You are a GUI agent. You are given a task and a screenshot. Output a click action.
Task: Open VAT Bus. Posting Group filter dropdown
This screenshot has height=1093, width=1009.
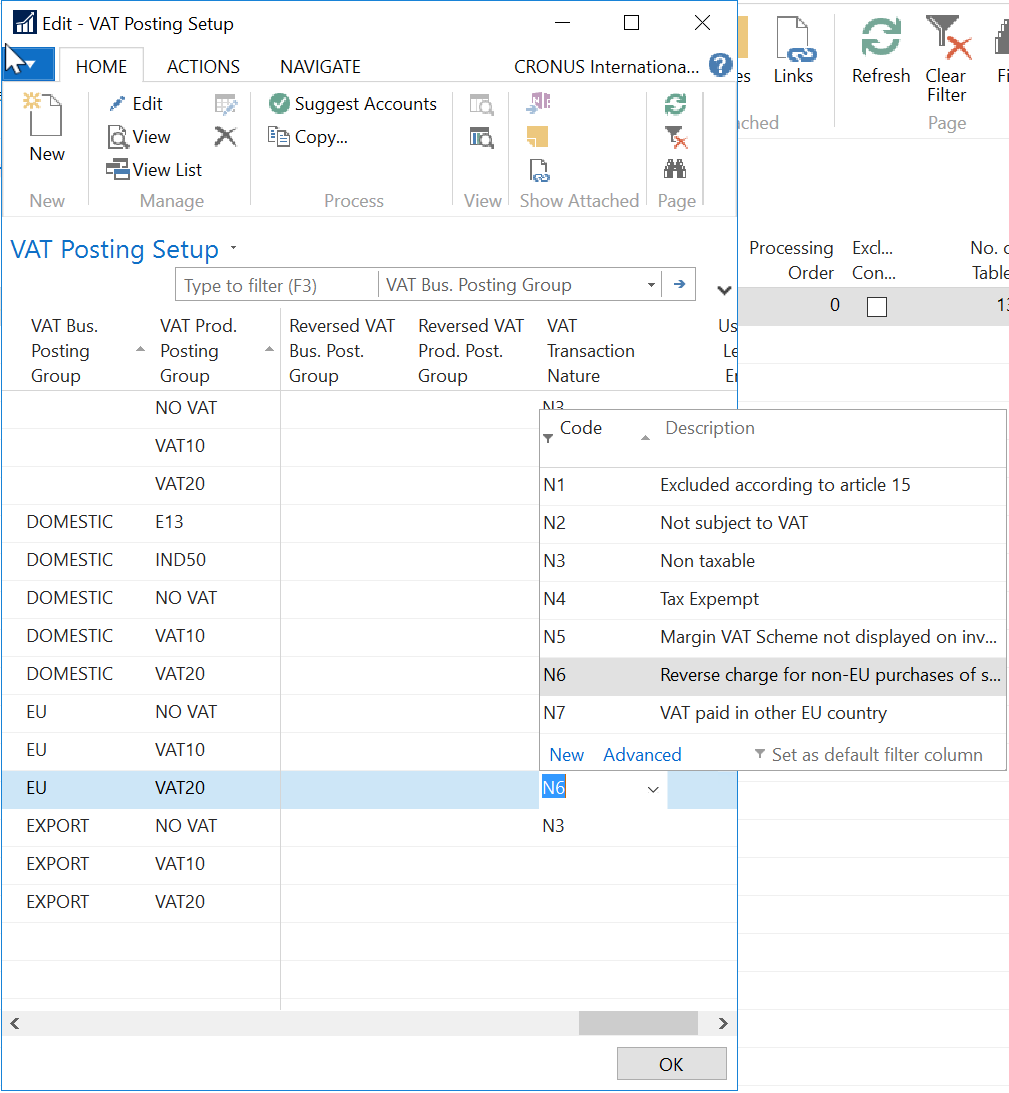[x=651, y=284]
